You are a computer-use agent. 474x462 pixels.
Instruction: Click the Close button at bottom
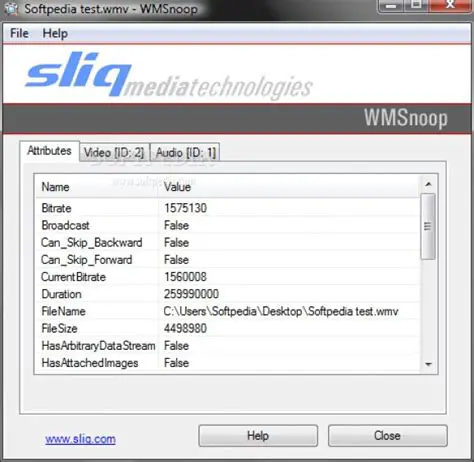coord(388,435)
